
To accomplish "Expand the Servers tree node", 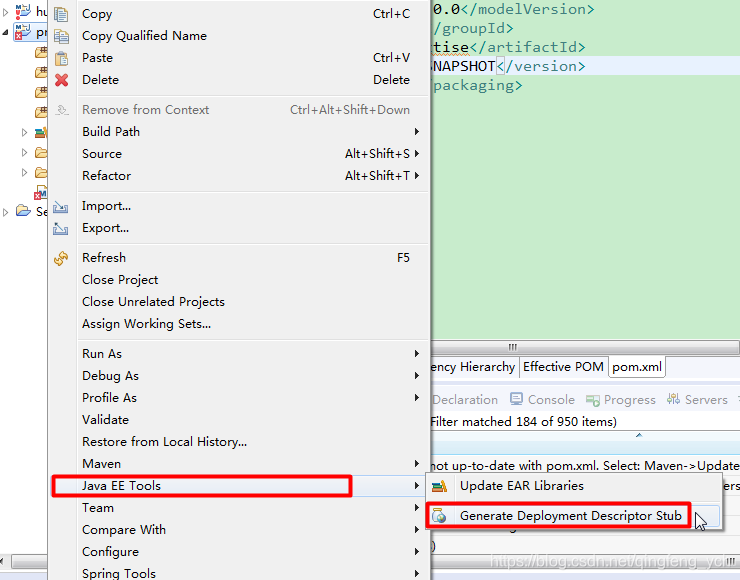I will (6, 212).
